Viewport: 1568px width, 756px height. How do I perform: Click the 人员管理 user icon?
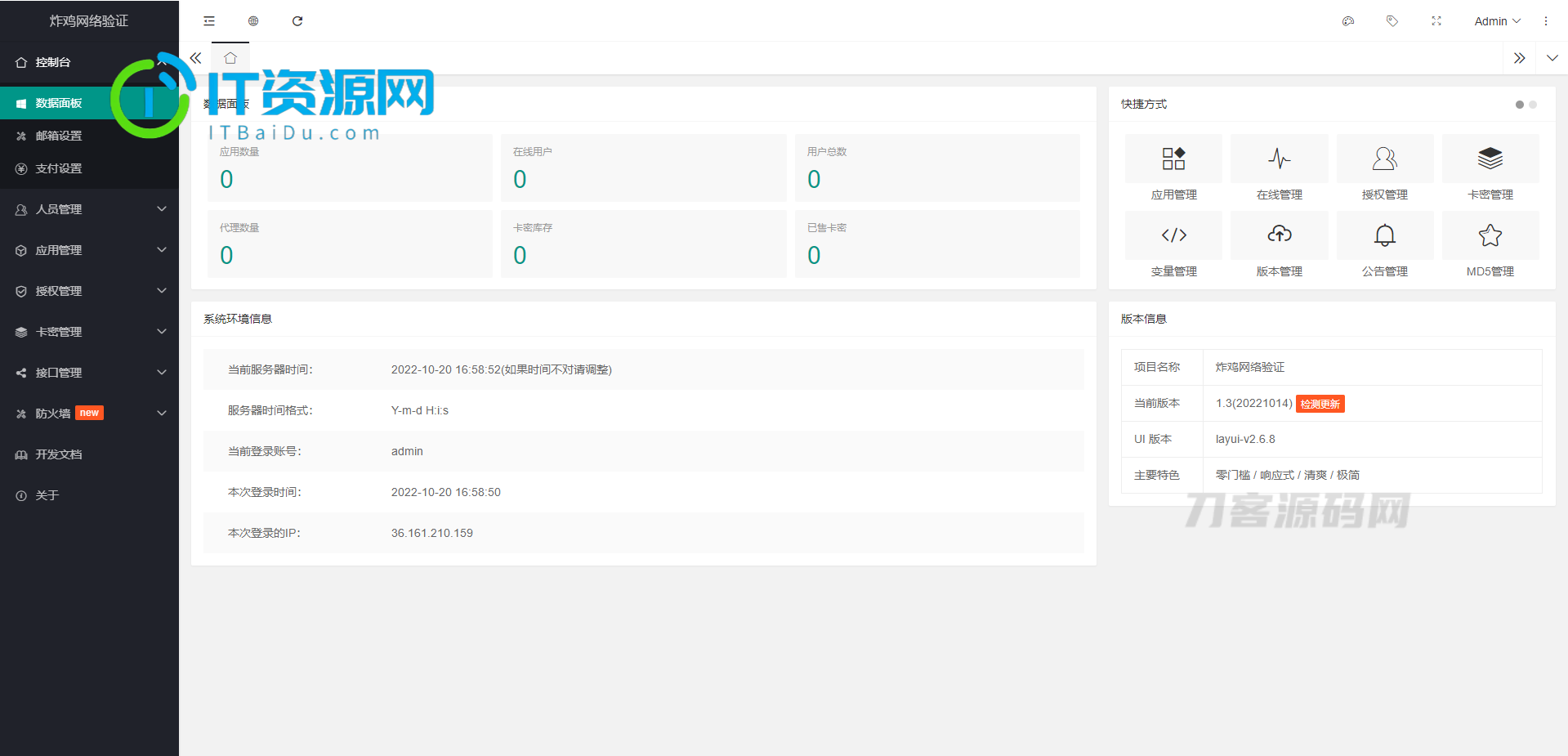(x=21, y=209)
